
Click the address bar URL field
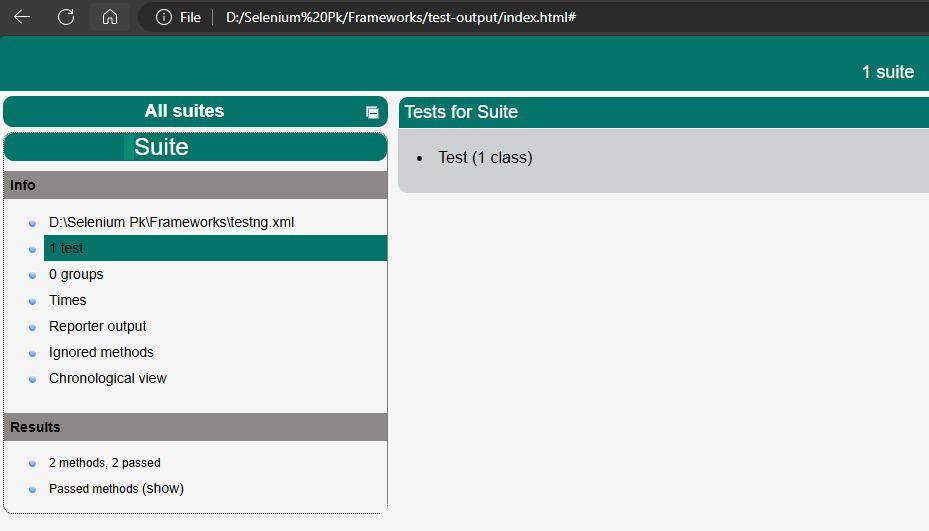401,17
